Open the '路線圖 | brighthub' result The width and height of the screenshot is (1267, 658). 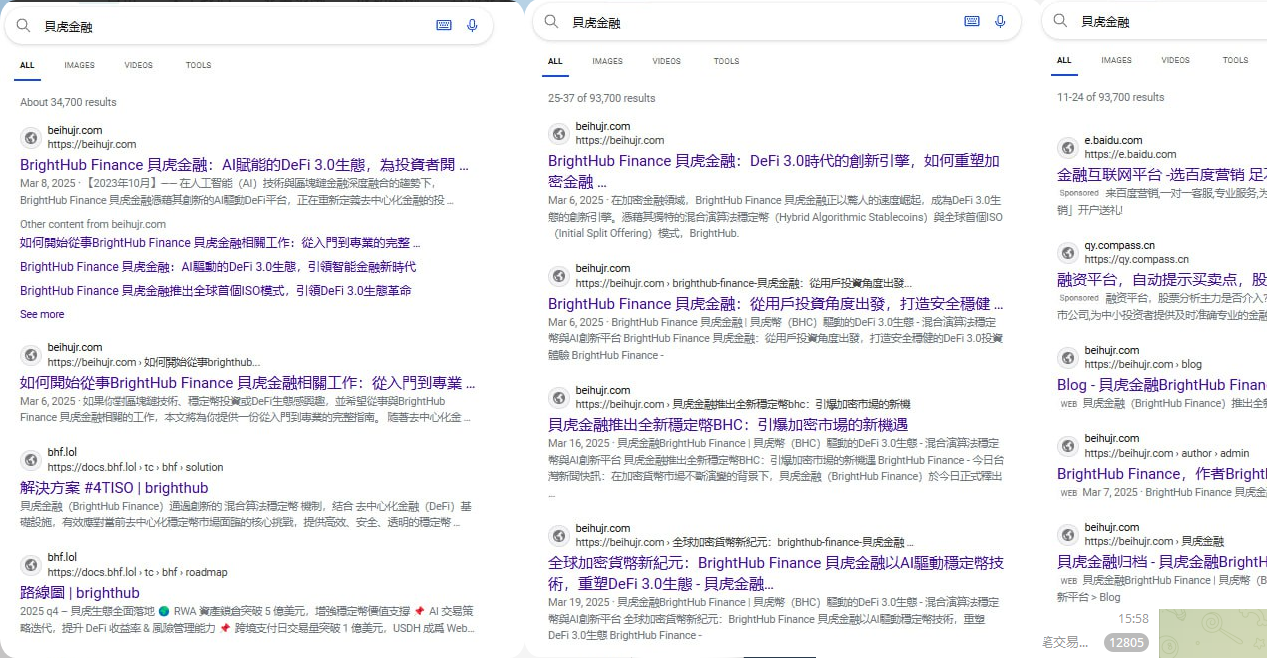click(x=80, y=593)
